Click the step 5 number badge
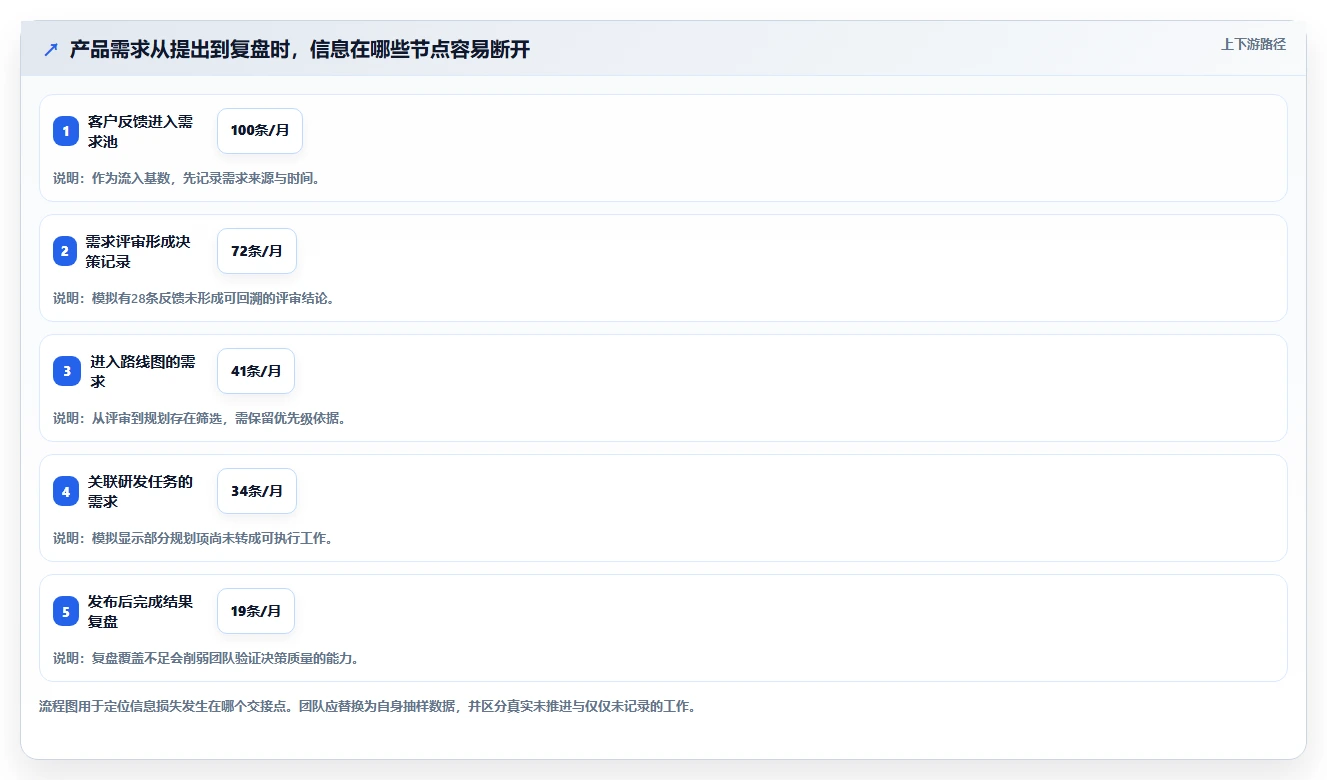1327x780 pixels. (66, 611)
